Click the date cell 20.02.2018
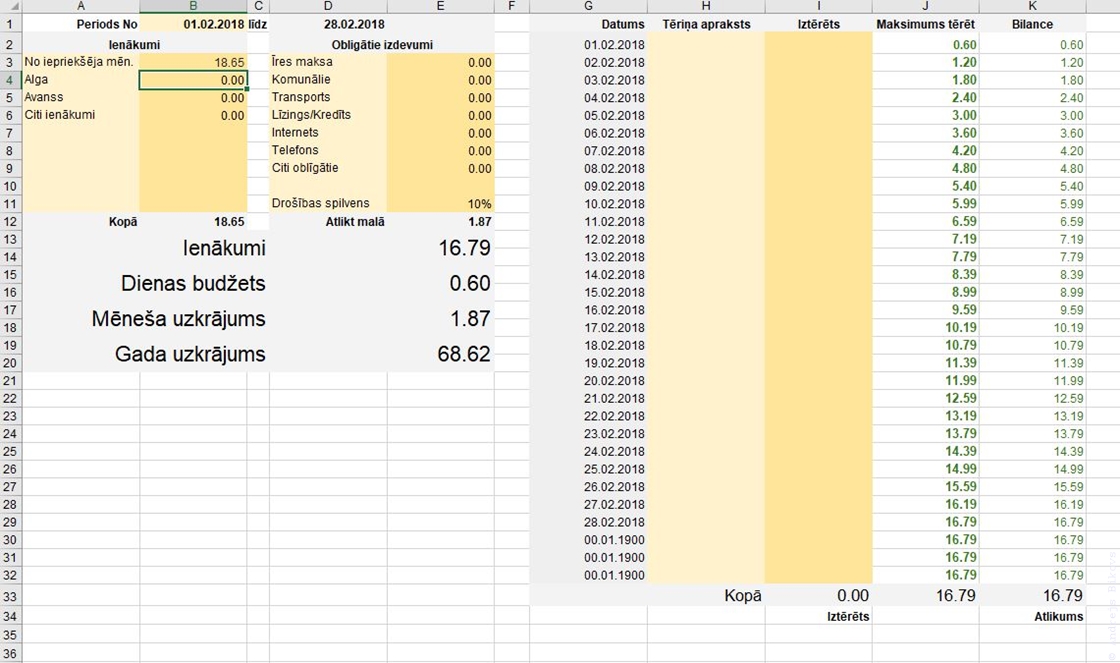This screenshot has width=1120, height=663. [x=589, y=381]
